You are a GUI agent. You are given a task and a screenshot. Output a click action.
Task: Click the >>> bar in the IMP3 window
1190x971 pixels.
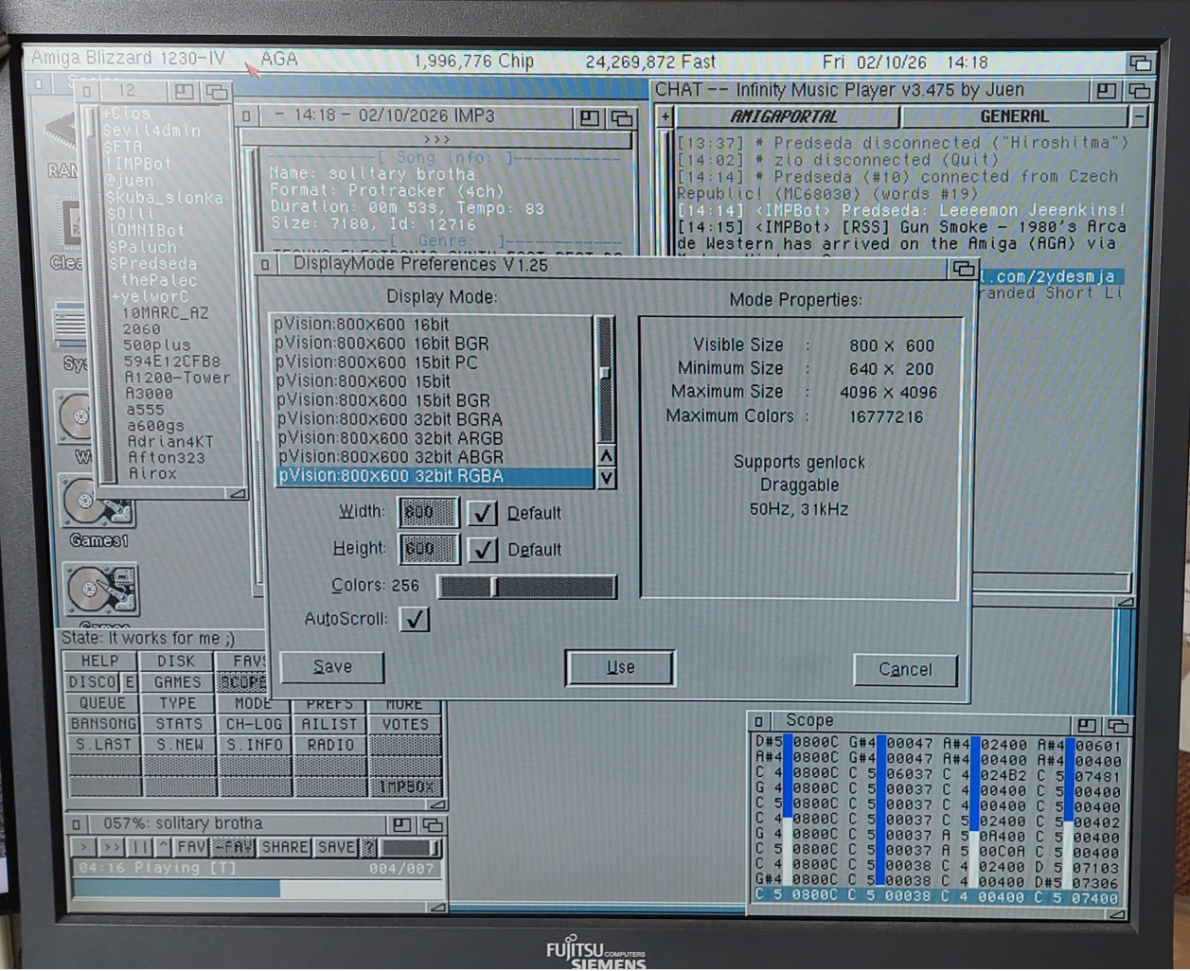pyautogui.click(x=437, y=140)
